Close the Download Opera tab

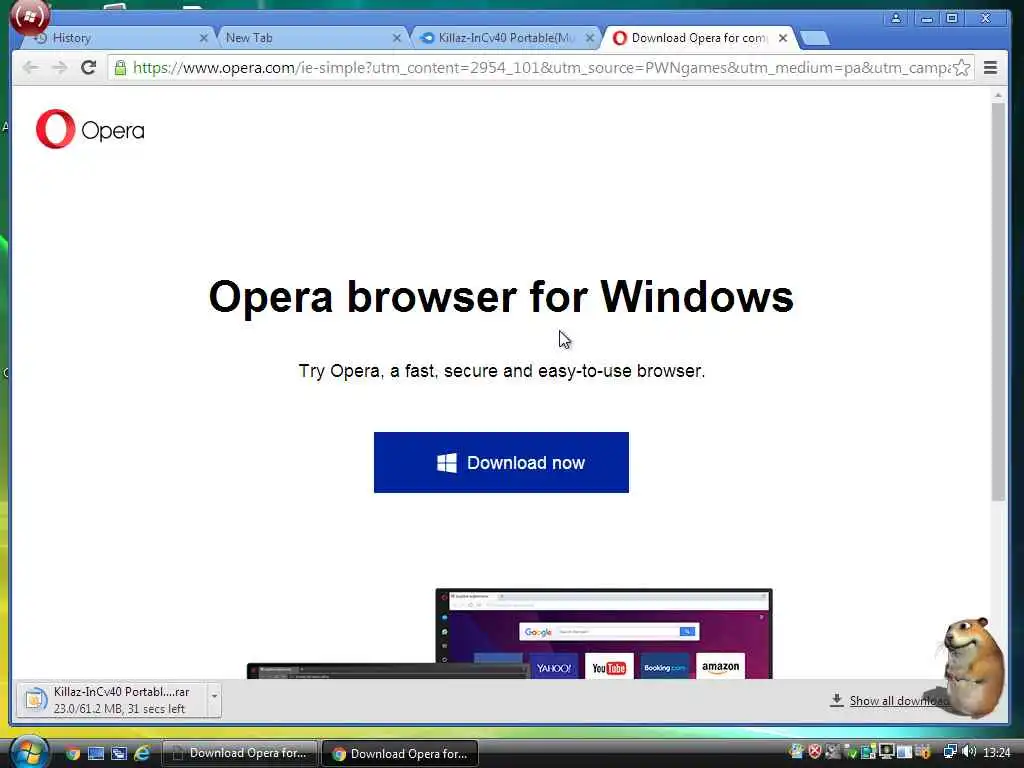click(782, 38)
